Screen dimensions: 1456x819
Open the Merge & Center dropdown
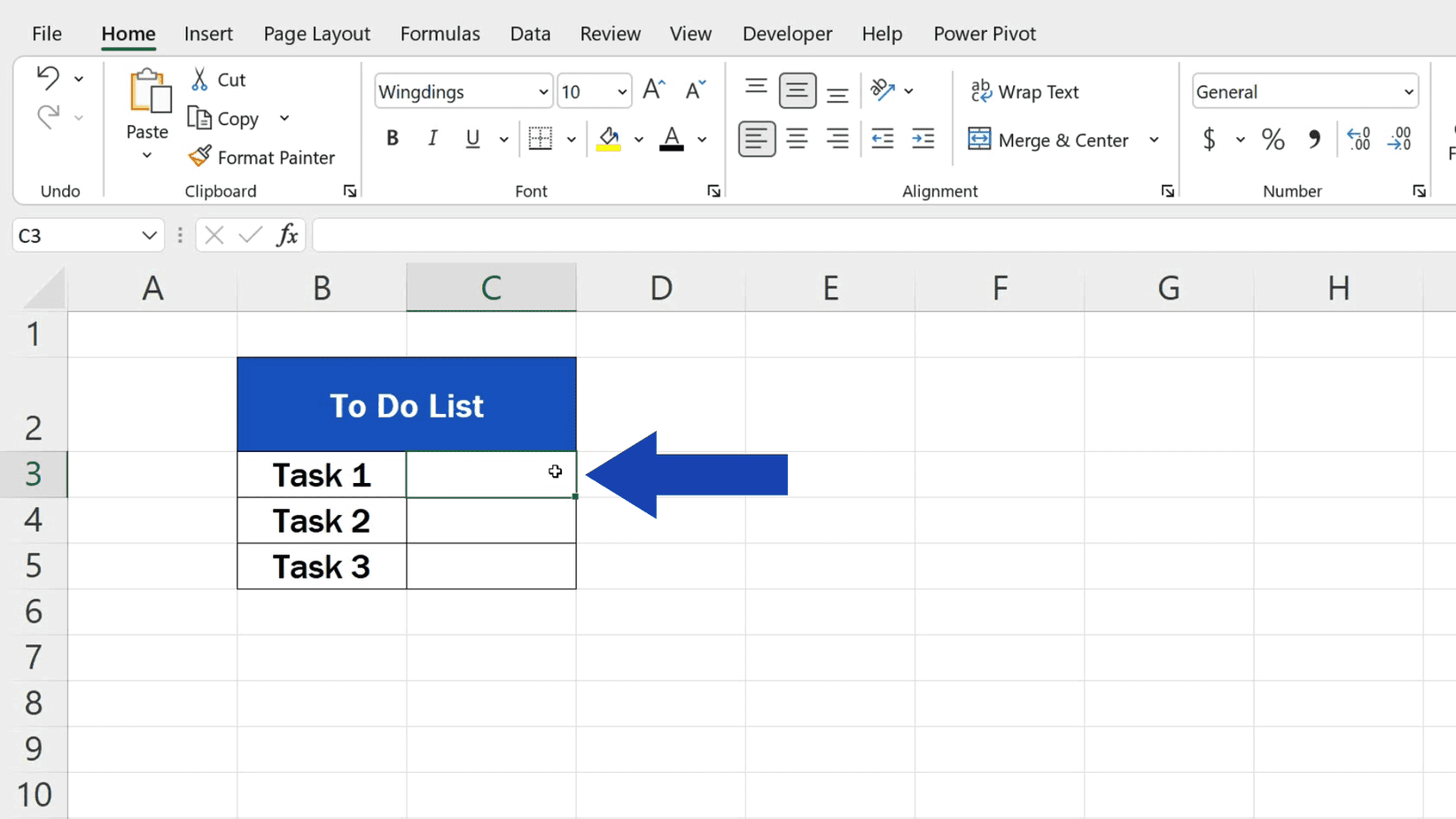pos(1155,140)
